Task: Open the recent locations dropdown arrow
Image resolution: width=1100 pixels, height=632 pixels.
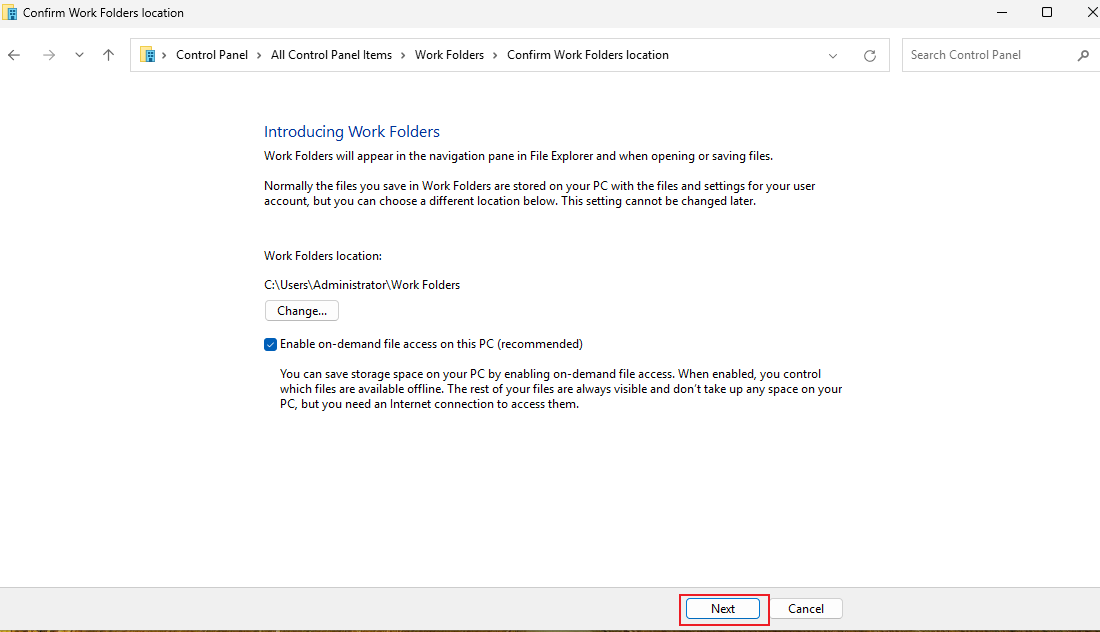Action: coord(79,55)
